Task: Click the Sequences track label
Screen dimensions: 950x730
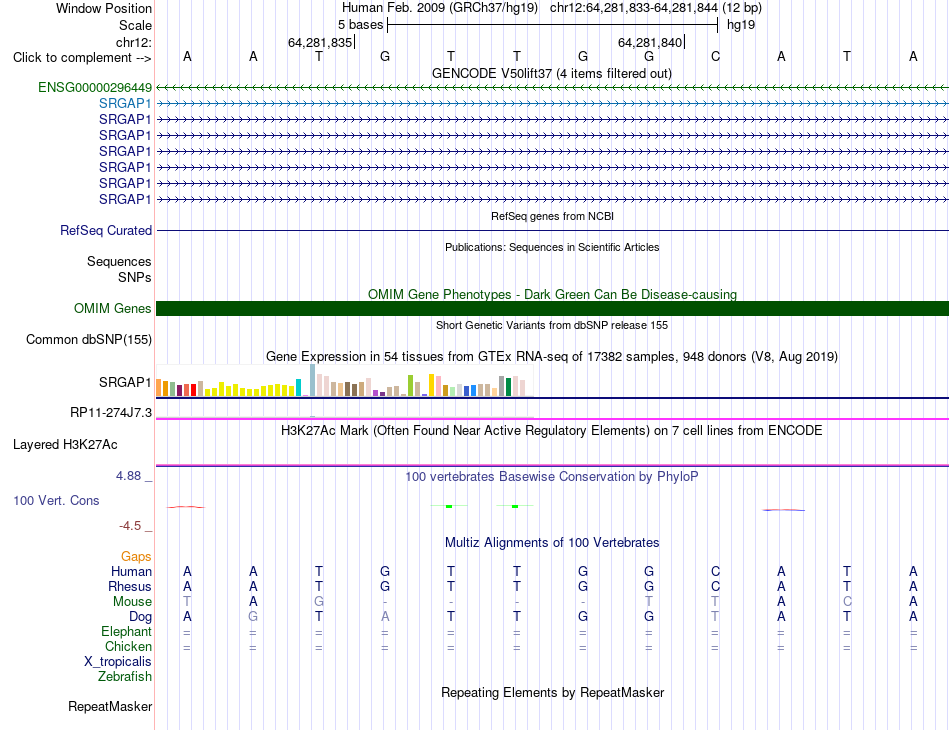Action: 119,261
